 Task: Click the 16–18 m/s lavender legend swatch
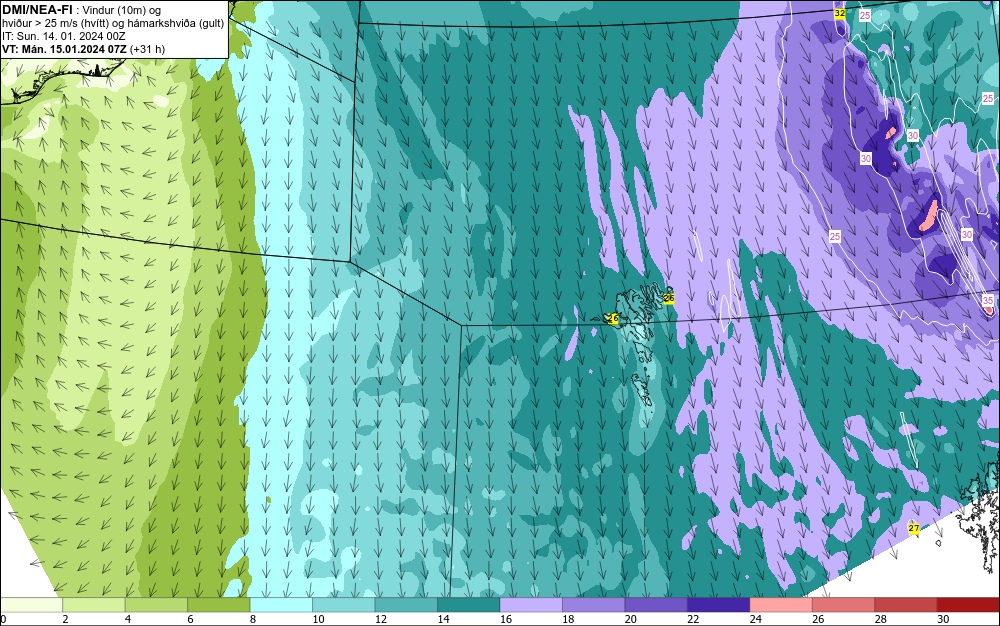(x=531, y=605)
